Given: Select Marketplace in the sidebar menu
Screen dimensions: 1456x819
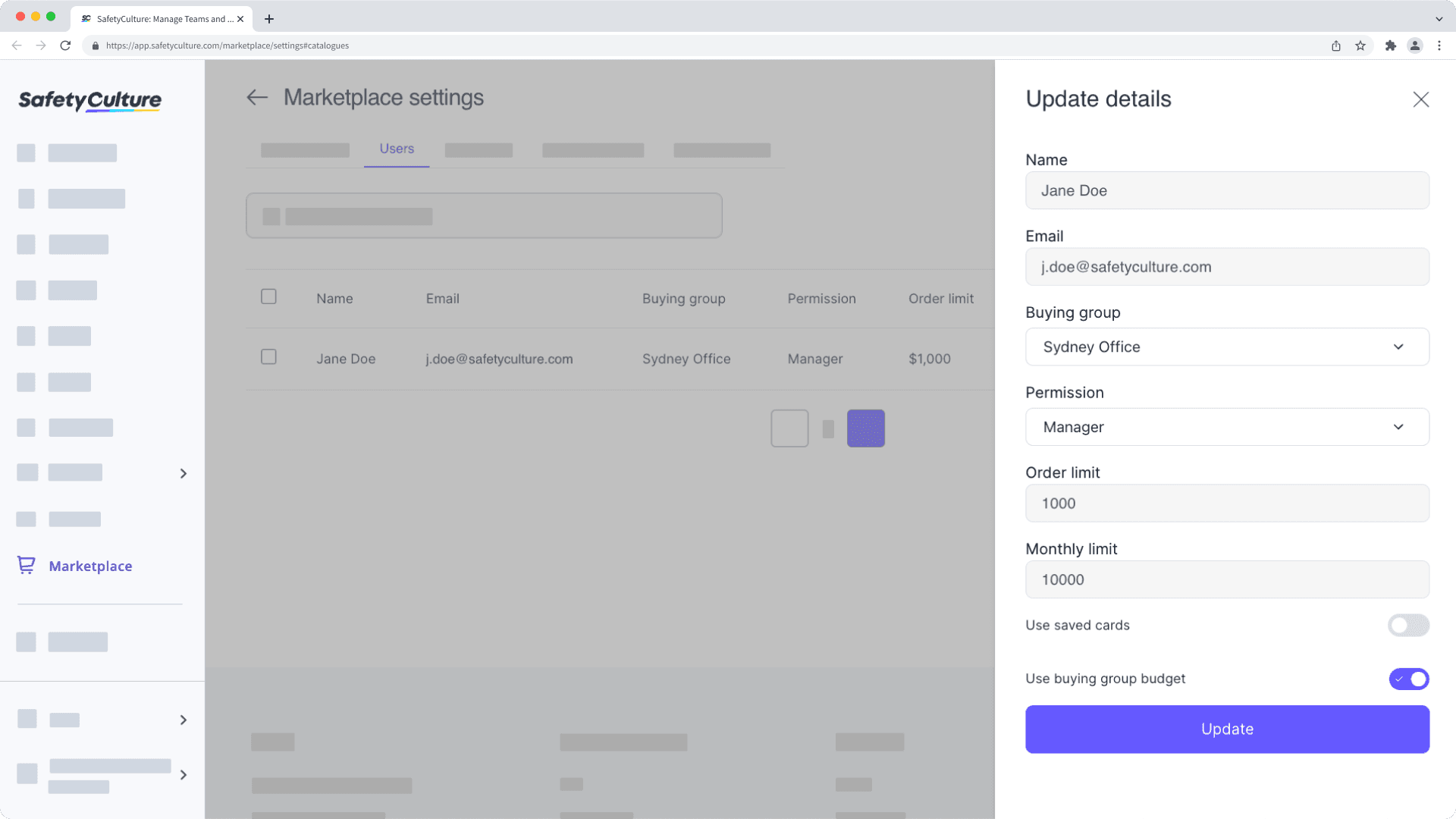Looking at the screenshot, I should (90, 566).
